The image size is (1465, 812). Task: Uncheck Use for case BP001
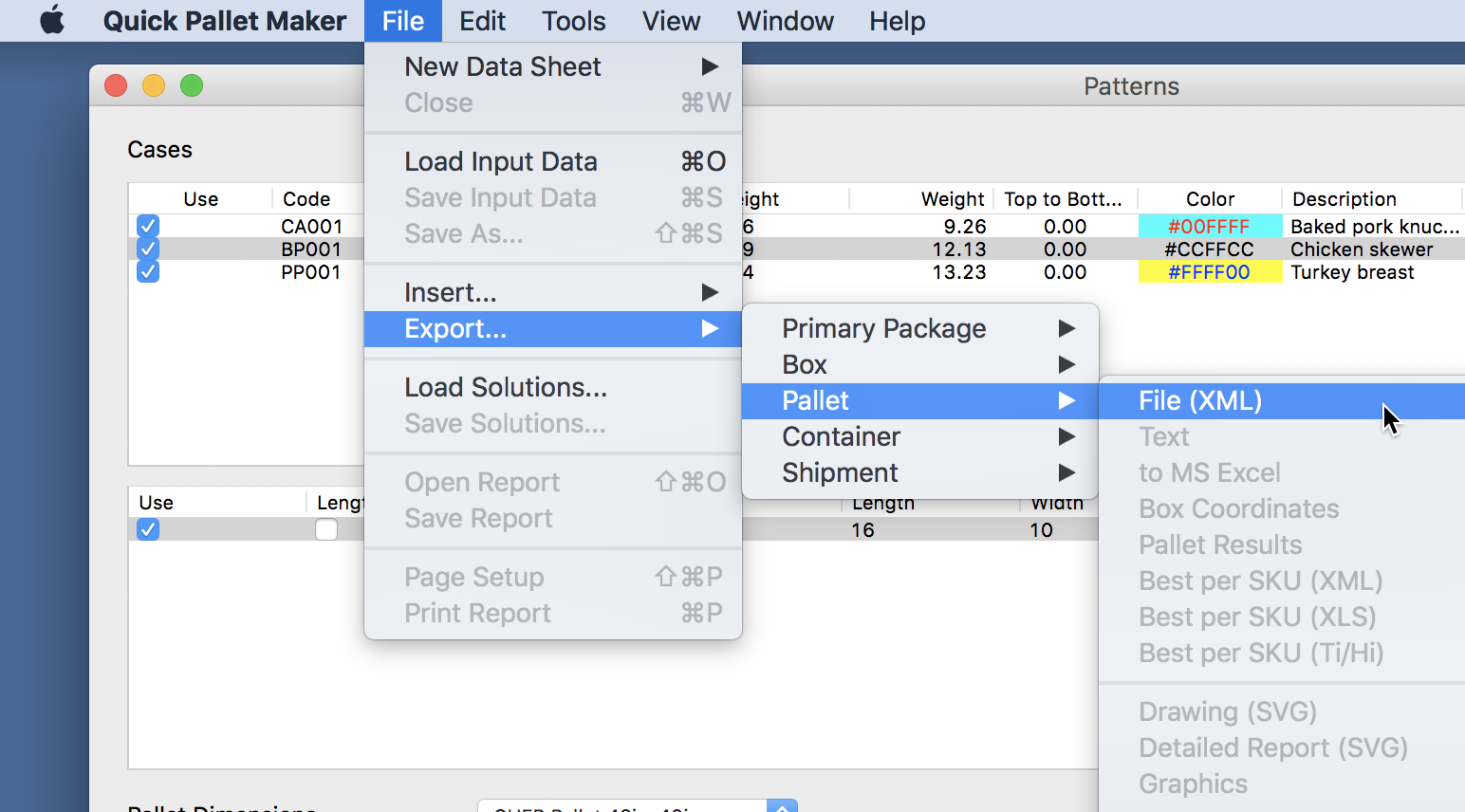point(148,249)
